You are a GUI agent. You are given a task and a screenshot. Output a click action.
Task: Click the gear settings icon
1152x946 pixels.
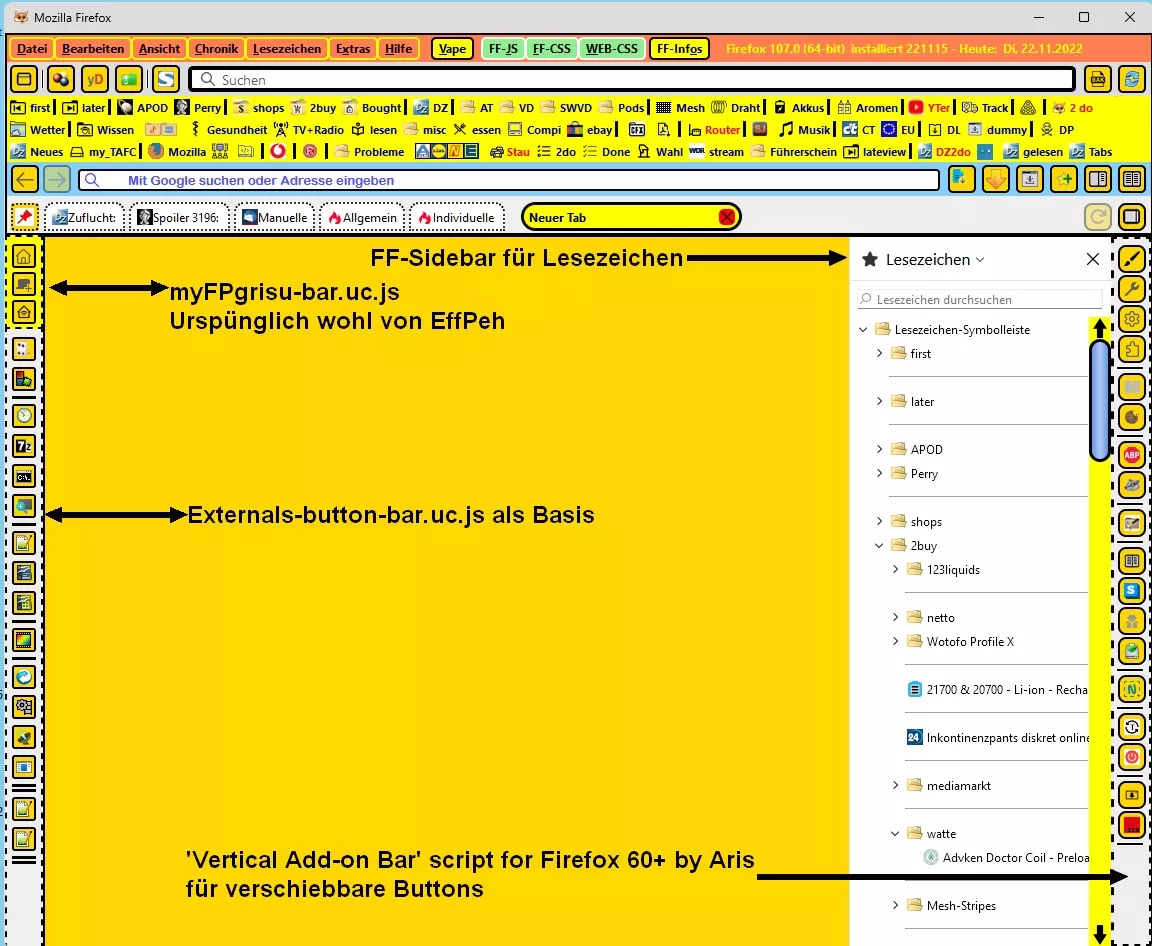click(x=1131, y=318)
